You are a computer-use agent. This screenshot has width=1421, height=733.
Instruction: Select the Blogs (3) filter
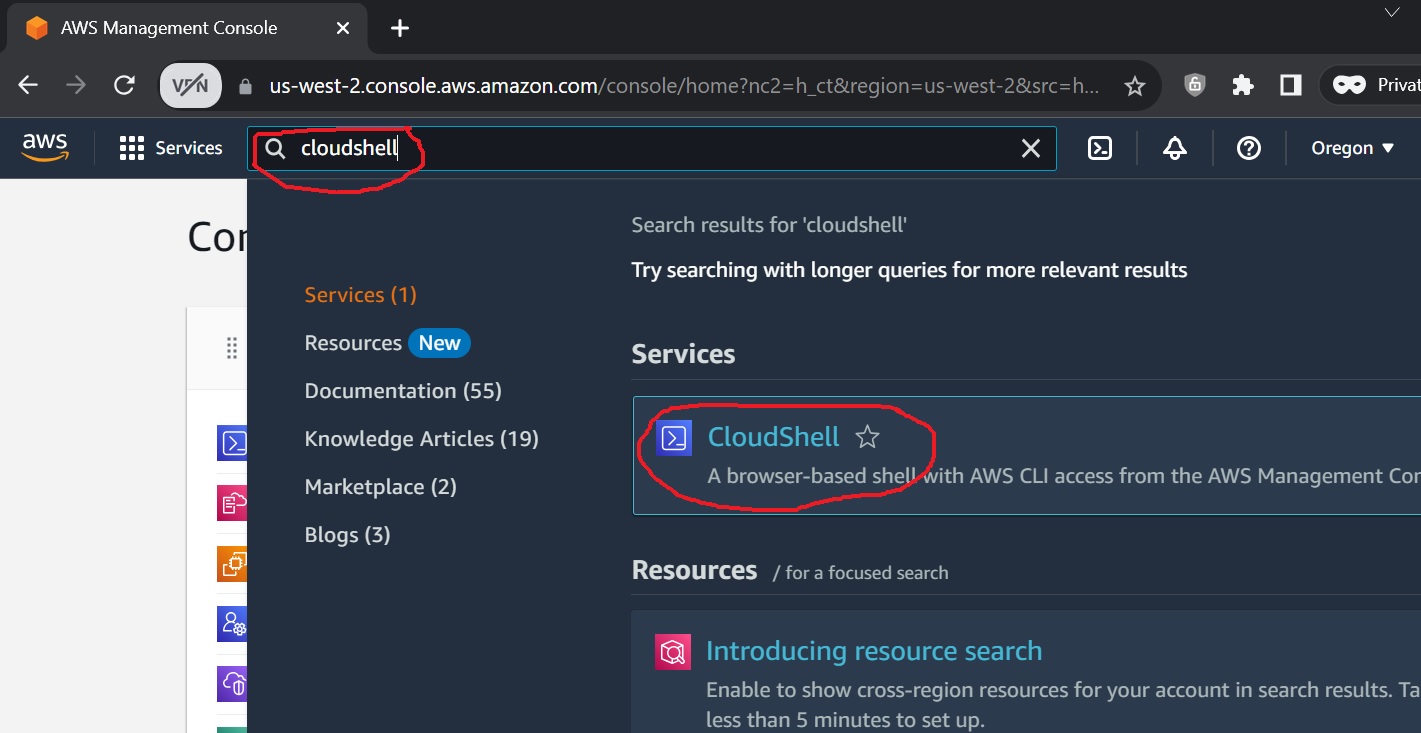pos(347,535)
